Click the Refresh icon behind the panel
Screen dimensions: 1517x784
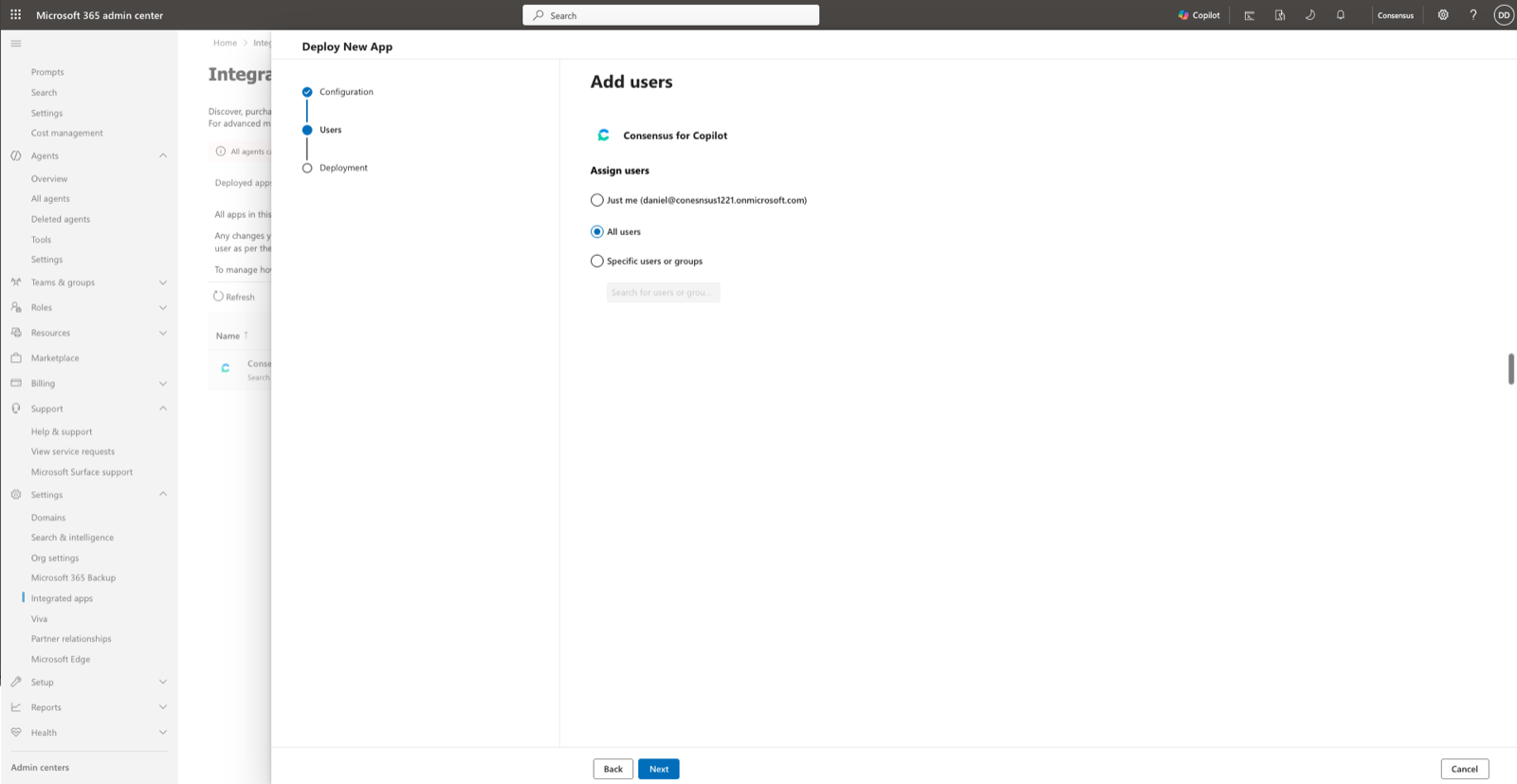218,297
